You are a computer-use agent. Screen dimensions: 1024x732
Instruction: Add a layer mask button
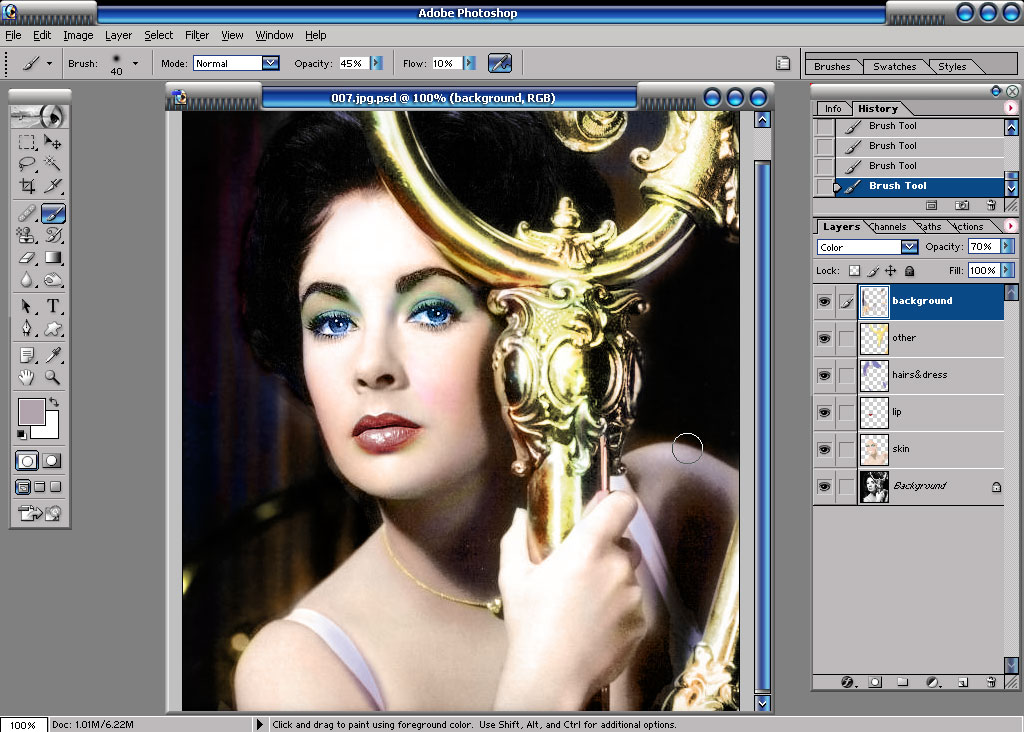(x=875, y=682)
